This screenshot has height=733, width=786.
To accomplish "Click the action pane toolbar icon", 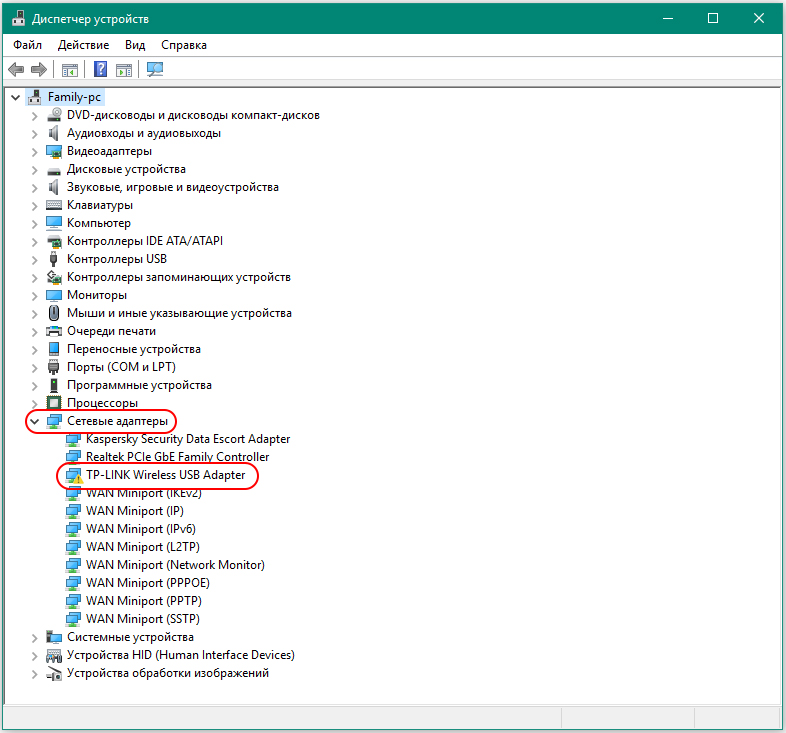I will click(124, 70).
